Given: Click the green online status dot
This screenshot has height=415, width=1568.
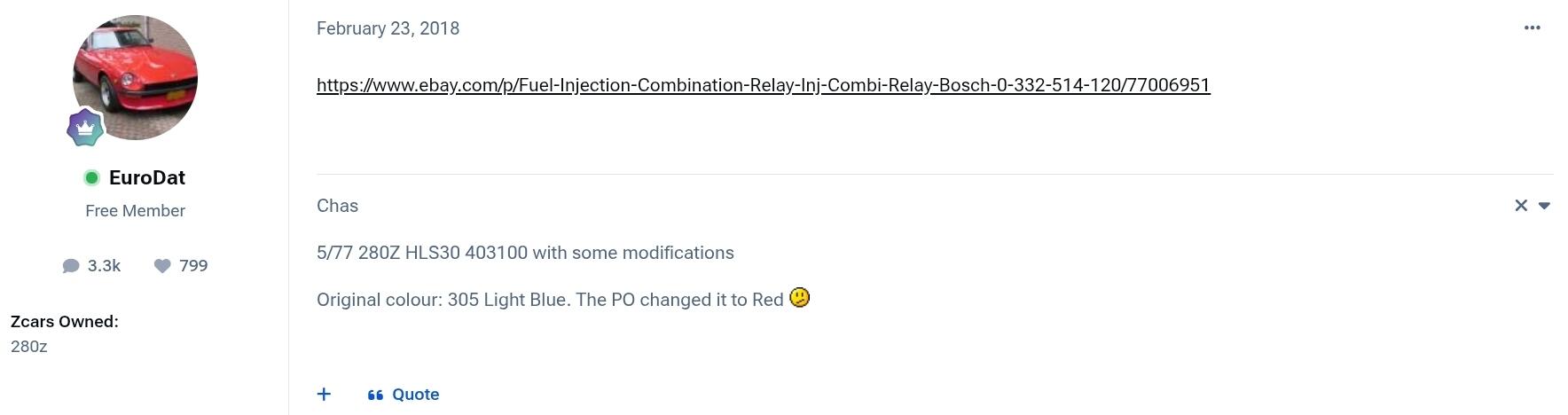Looking at the screenshot, I should (x=91, y=178).
